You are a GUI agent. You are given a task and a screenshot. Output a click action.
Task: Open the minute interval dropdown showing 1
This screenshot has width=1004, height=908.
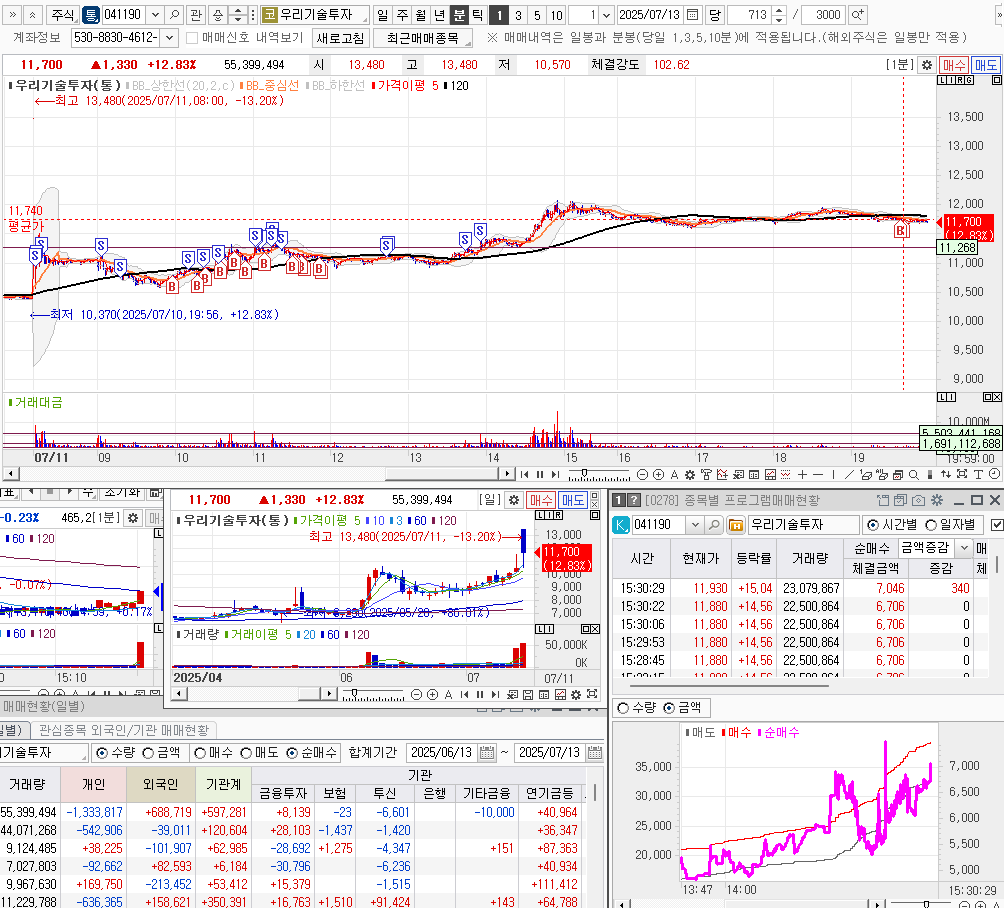coord(606,14)
